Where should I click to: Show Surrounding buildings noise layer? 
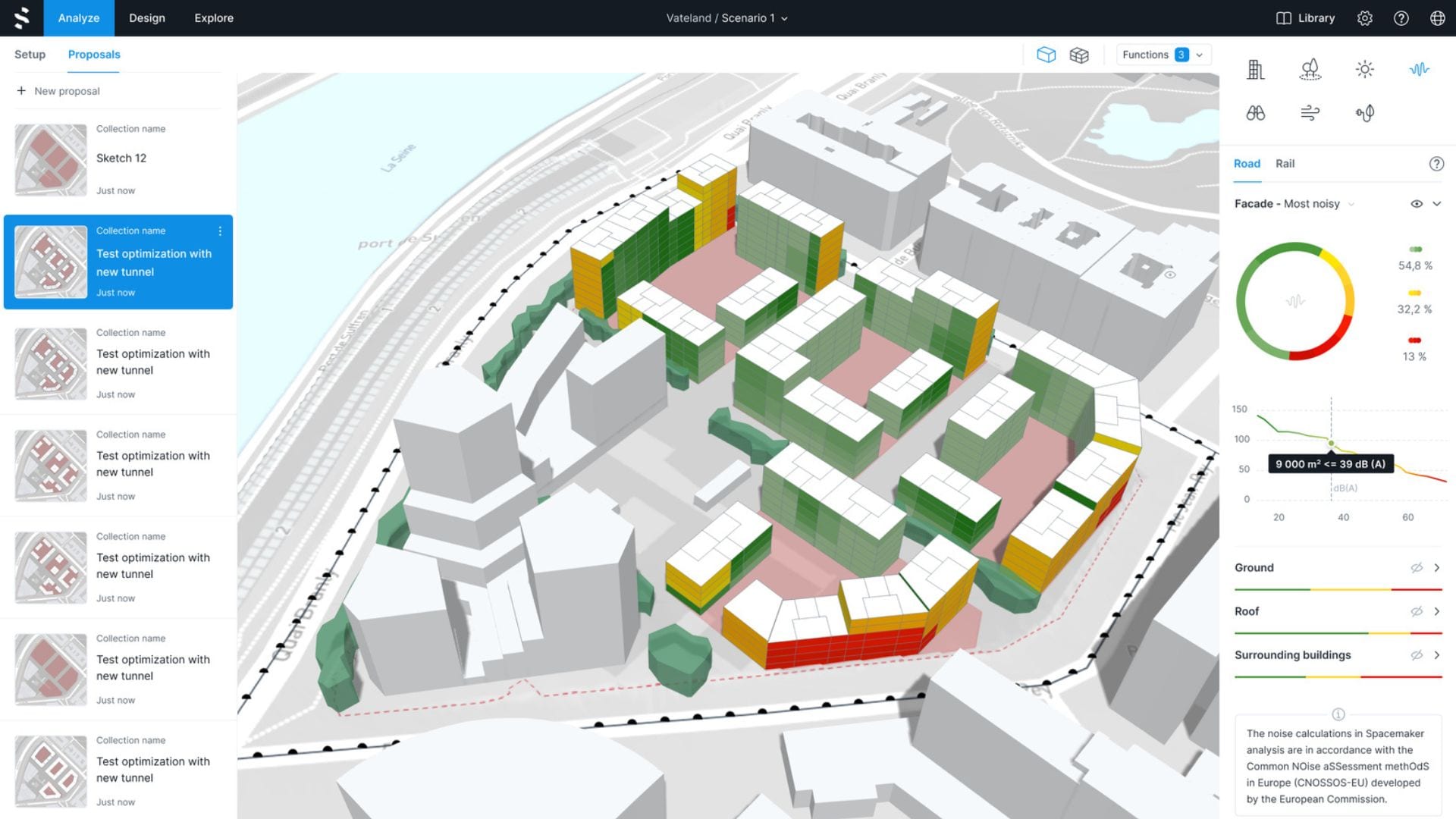pos(1416,655)
